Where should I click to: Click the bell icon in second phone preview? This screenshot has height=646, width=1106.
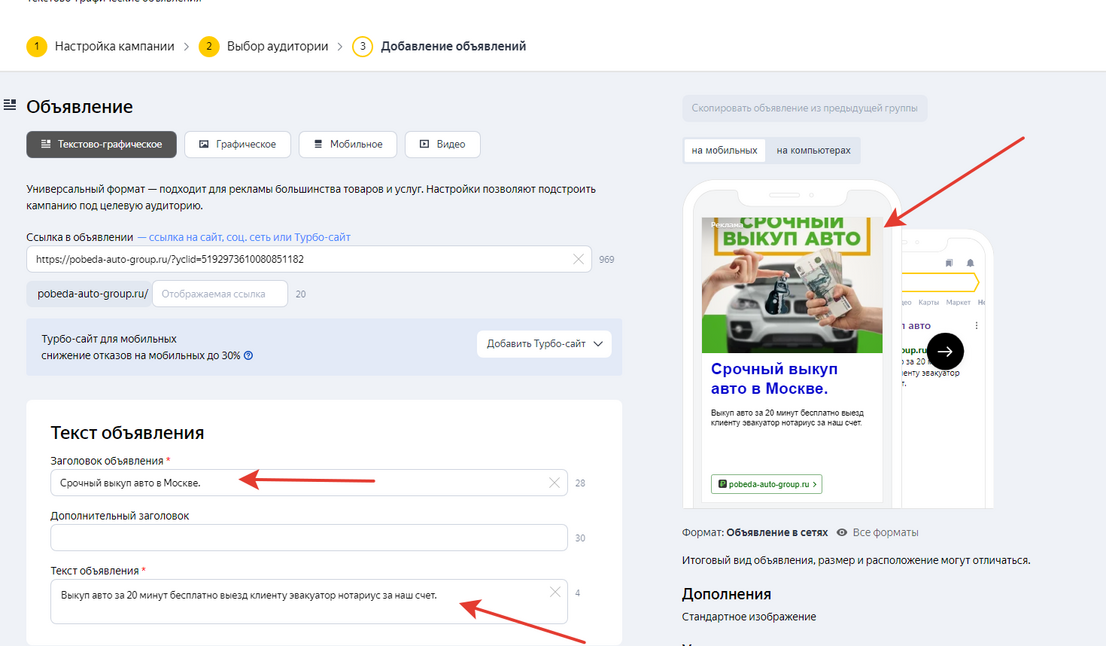(970, 263)
